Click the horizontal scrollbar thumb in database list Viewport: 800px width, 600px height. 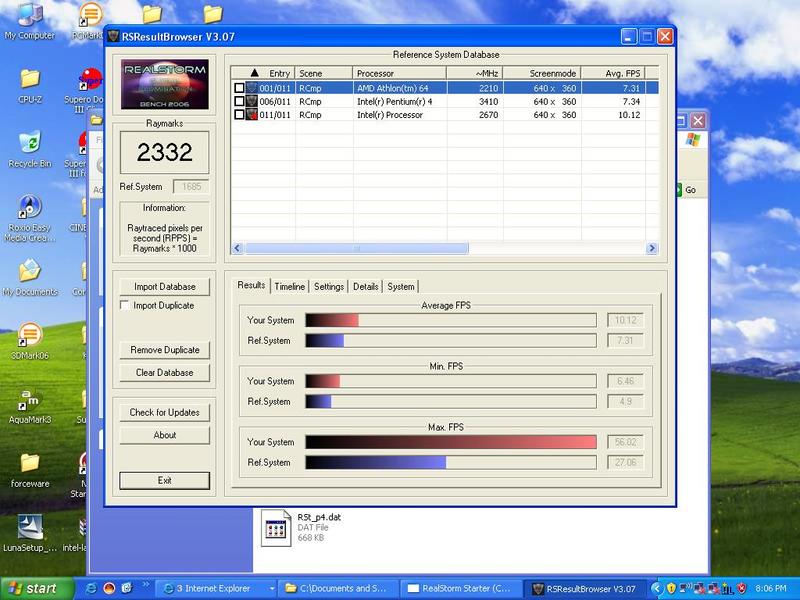pos(356,248)
